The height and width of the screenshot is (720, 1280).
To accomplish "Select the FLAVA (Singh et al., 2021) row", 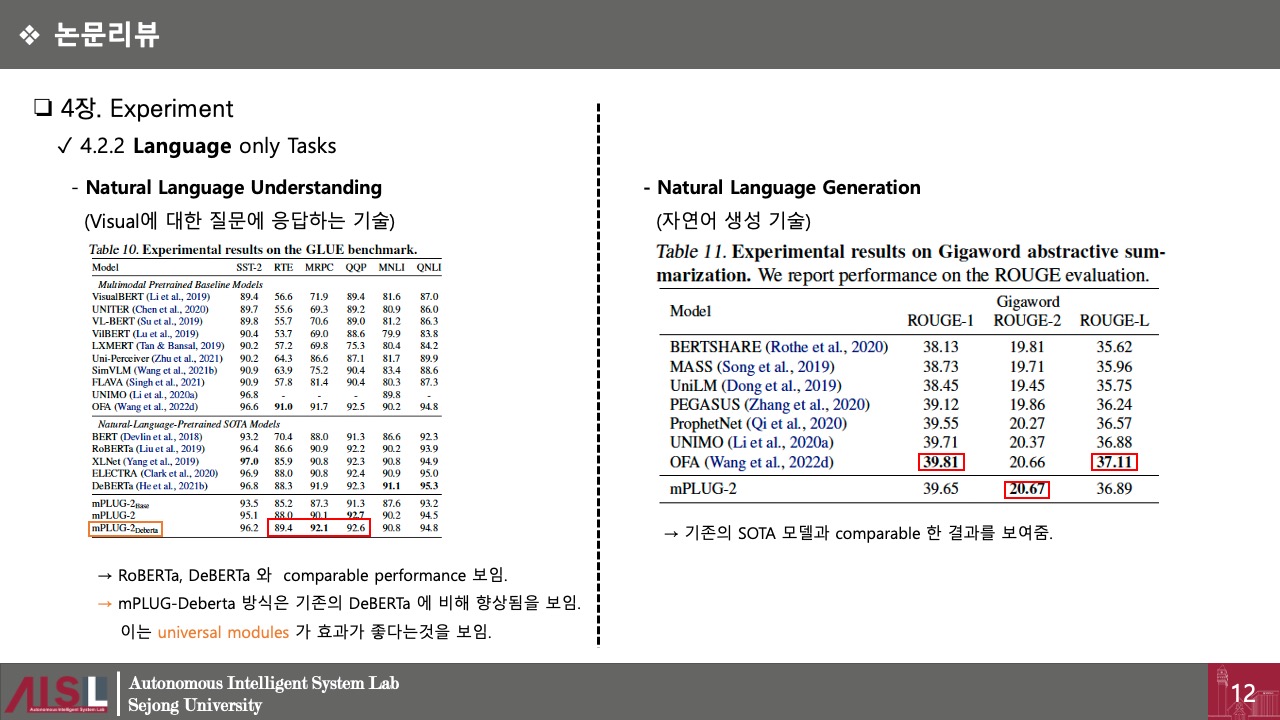I will [x=265, y=382].
